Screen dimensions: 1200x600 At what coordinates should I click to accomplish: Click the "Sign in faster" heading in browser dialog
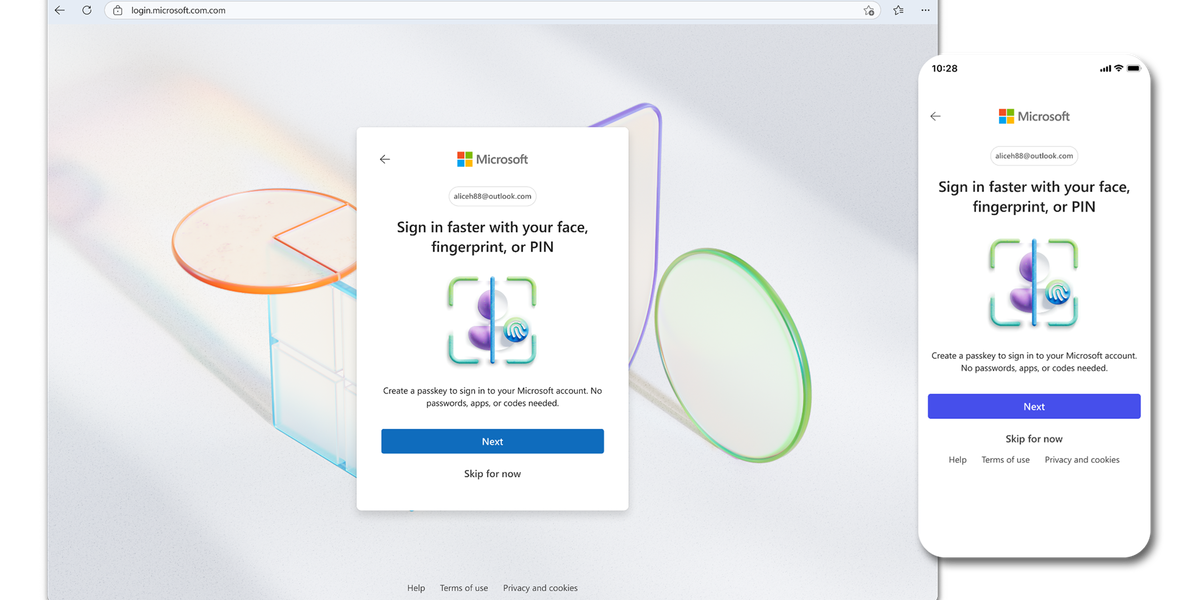[x=492, y=237]
